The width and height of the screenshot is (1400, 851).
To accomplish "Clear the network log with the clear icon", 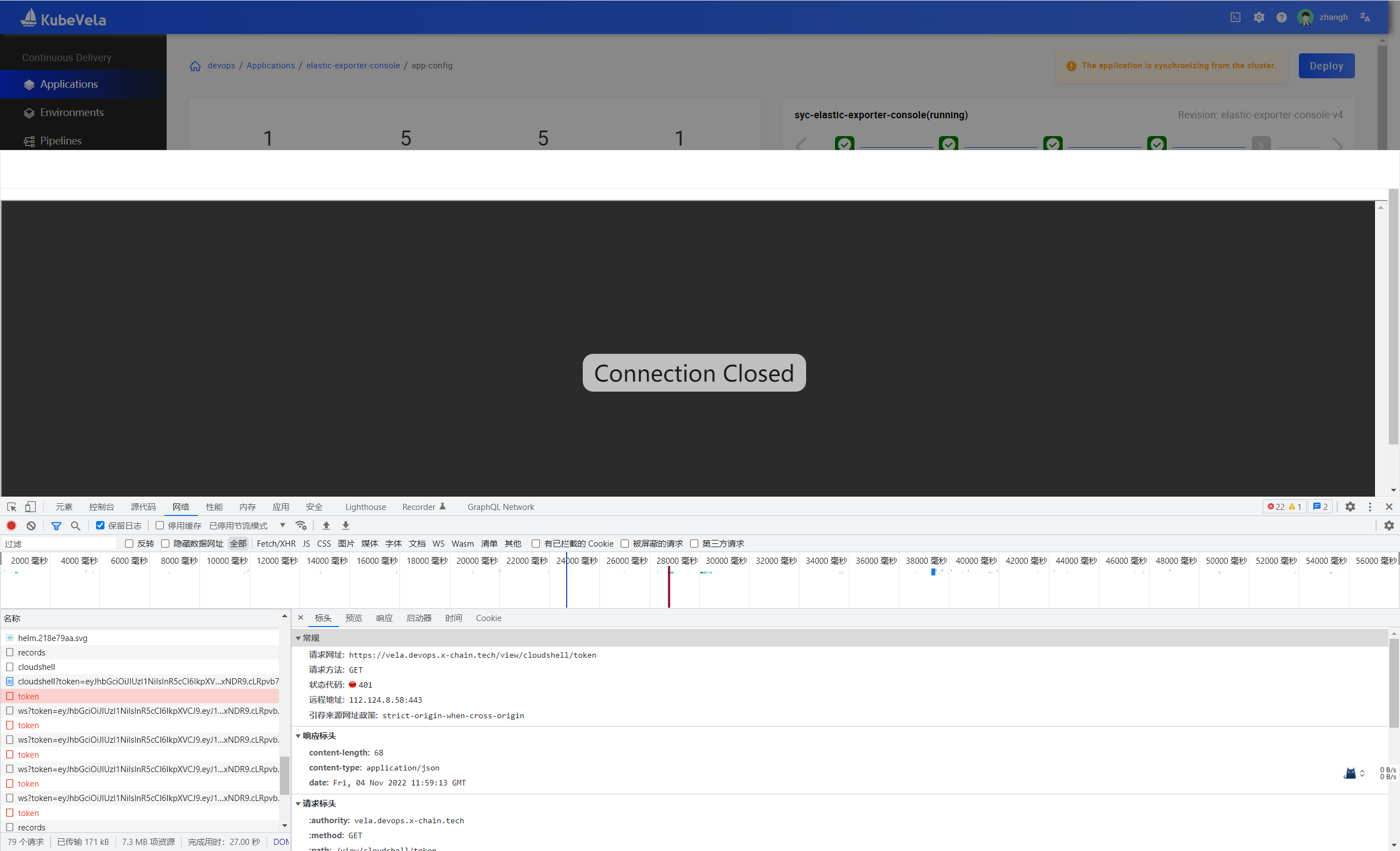I will pyautogui.click(x=31, y=525).
